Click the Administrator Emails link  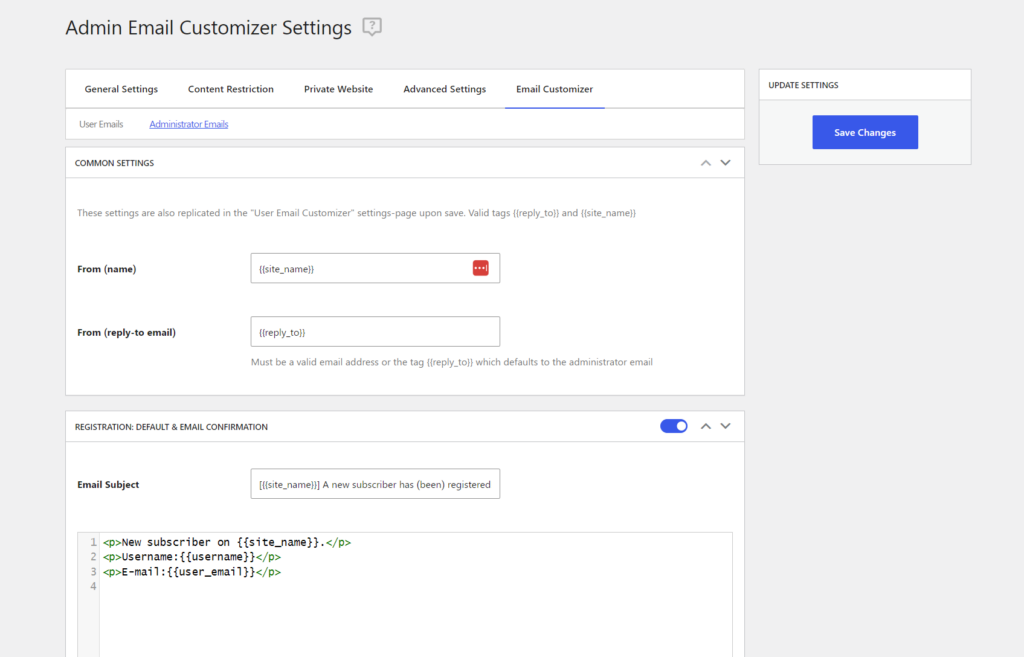coord(191,123)
